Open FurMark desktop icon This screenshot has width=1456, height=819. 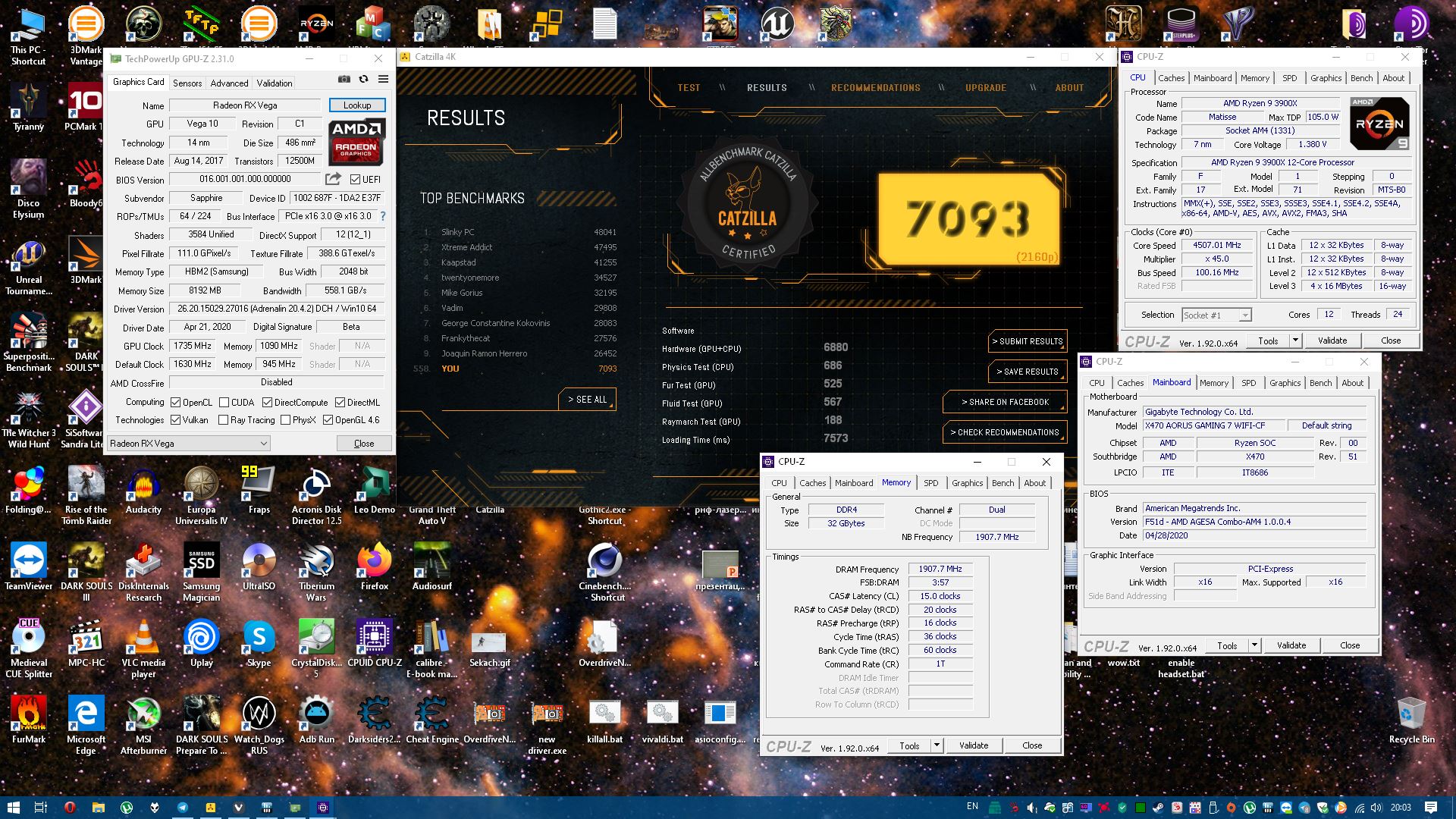(x=29, y=721)
